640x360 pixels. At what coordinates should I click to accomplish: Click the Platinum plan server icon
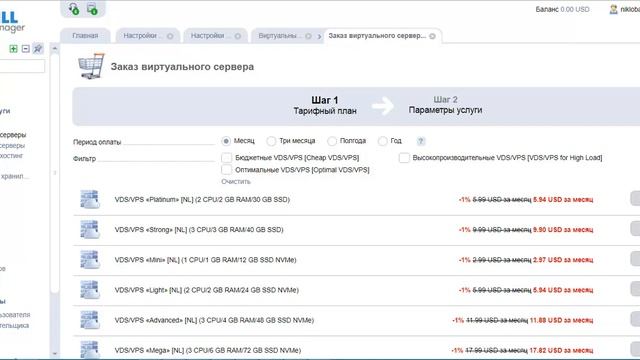pyautogui.click(x=90, y=200)
